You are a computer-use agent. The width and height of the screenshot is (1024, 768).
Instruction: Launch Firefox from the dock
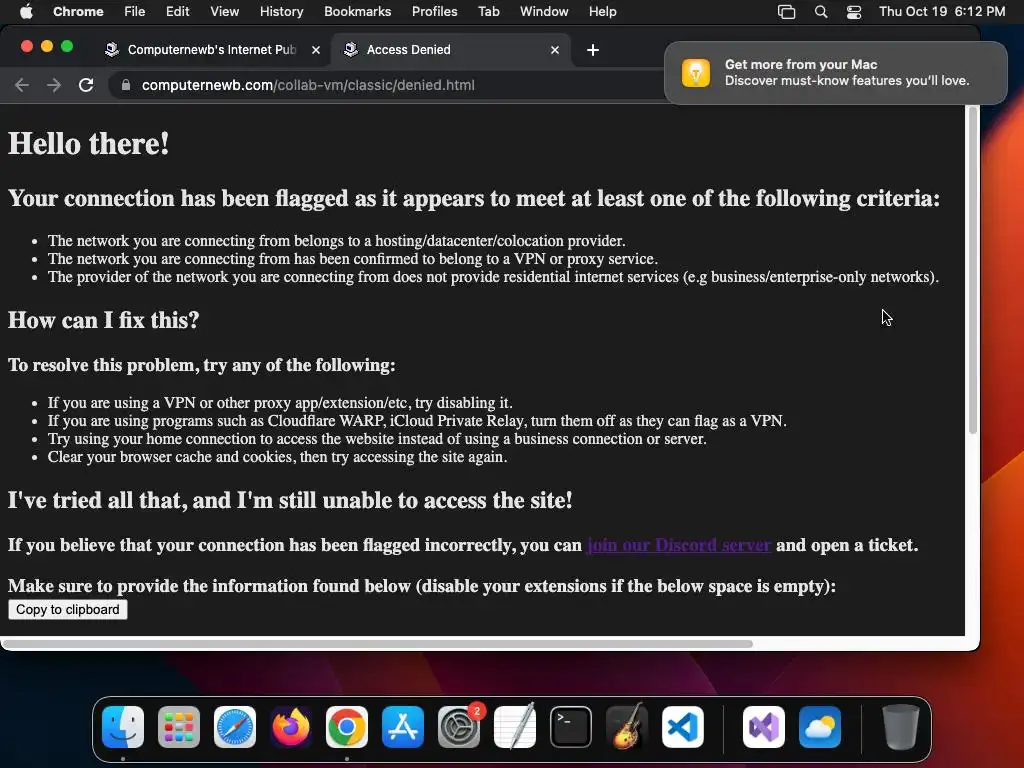pyautogui.click(x=291, y=727)
